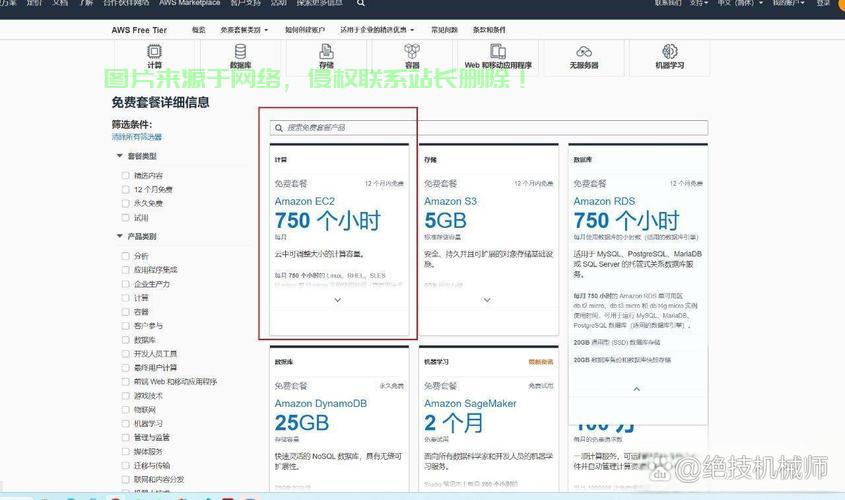Viewport: 845px width, 500px height.
Task: Open the Amazon EC2 link
Action: point(304,202)
